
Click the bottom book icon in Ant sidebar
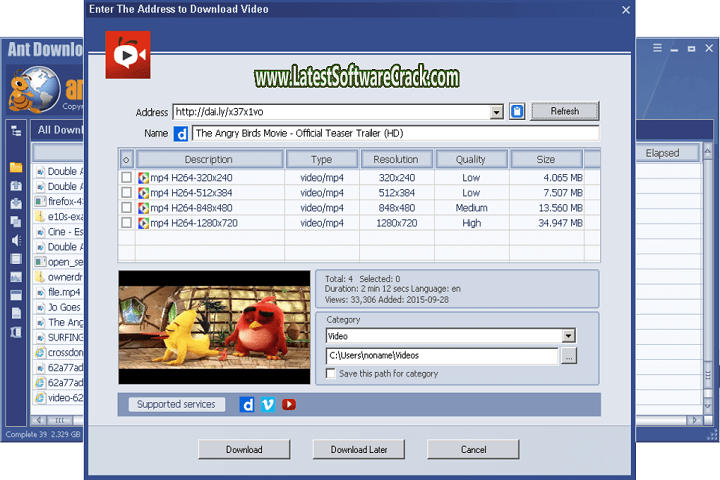[16, 332]
